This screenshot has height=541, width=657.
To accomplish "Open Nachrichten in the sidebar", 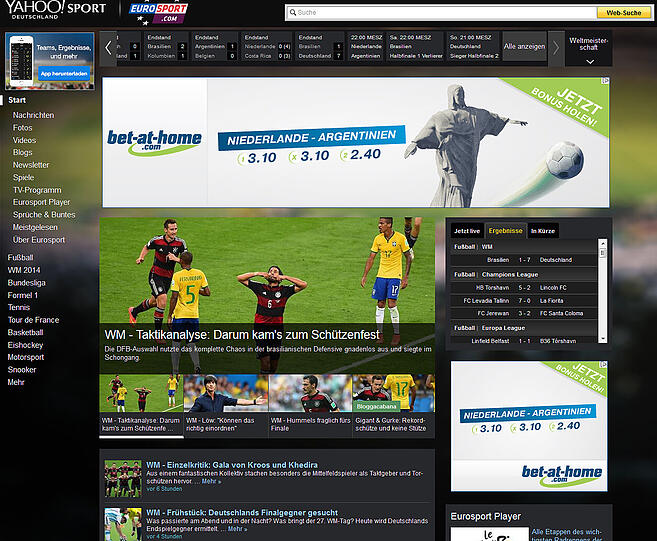I will point(34,115).
